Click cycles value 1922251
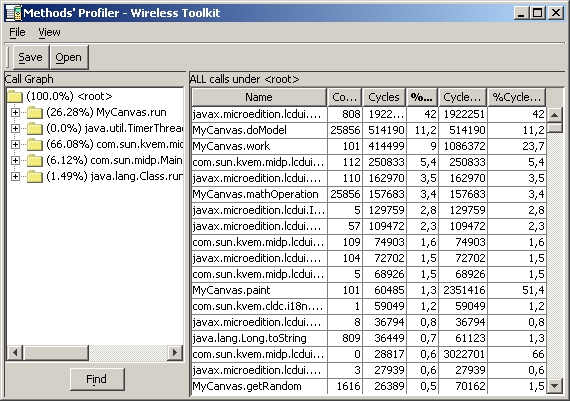The width and height of the screenshot is (570, 401). pyautogui.click(x=464, y=114)
